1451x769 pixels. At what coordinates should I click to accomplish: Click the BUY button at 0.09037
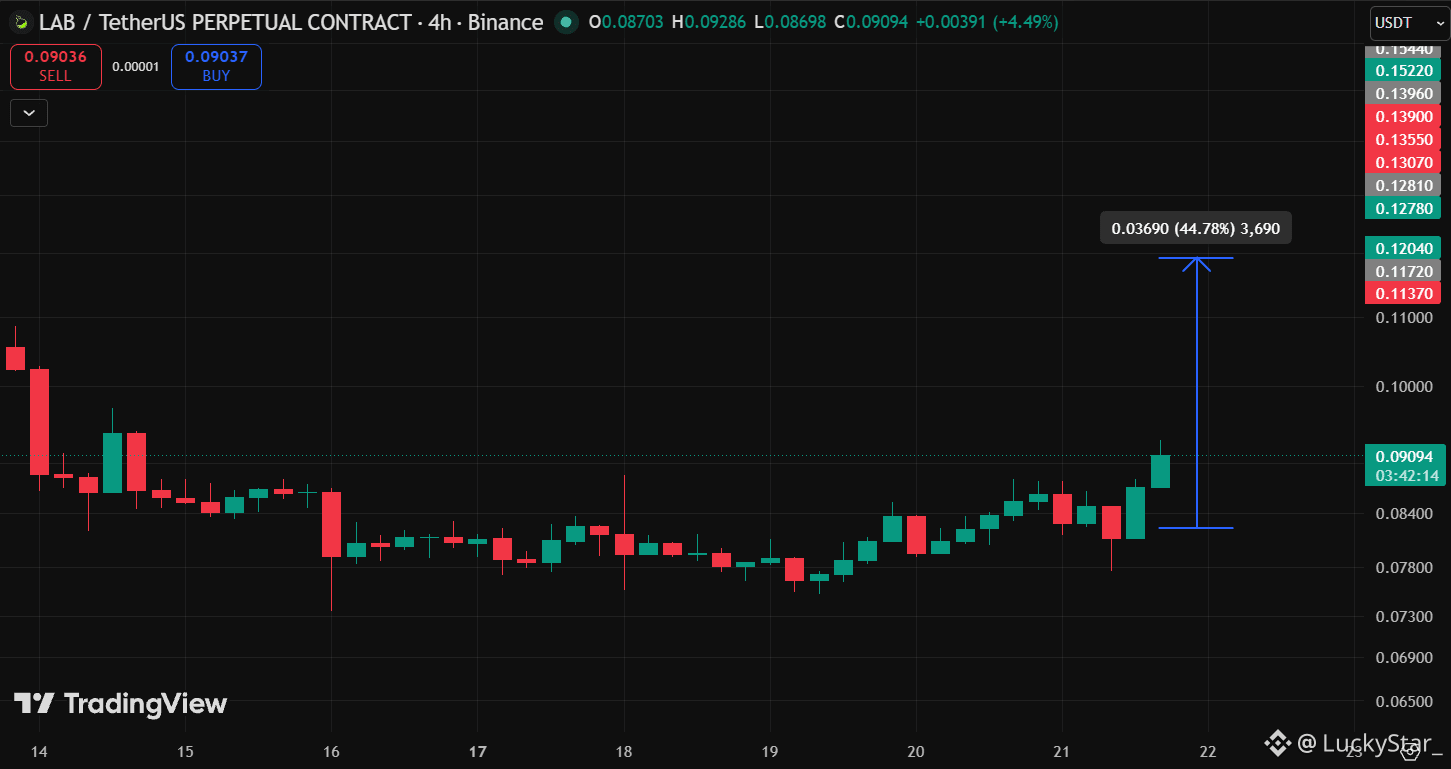216,67
